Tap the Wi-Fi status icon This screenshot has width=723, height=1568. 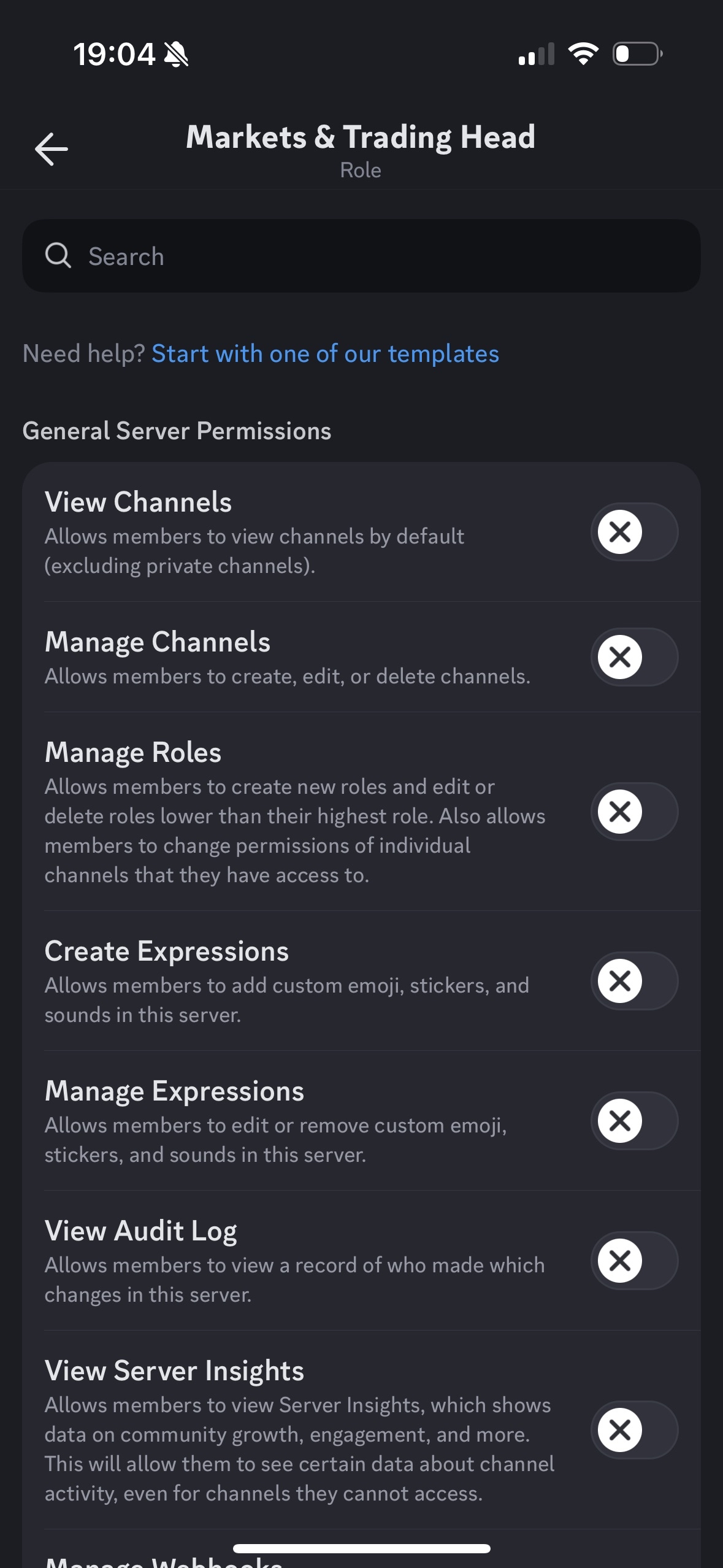point(583,54)
